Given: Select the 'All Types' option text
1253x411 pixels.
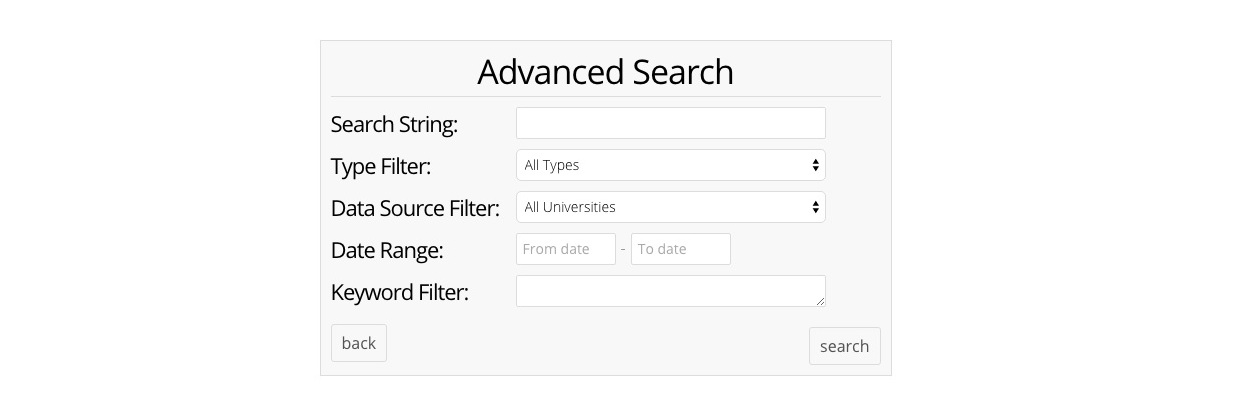Looking at the screenshot, I should pos(551,165).
